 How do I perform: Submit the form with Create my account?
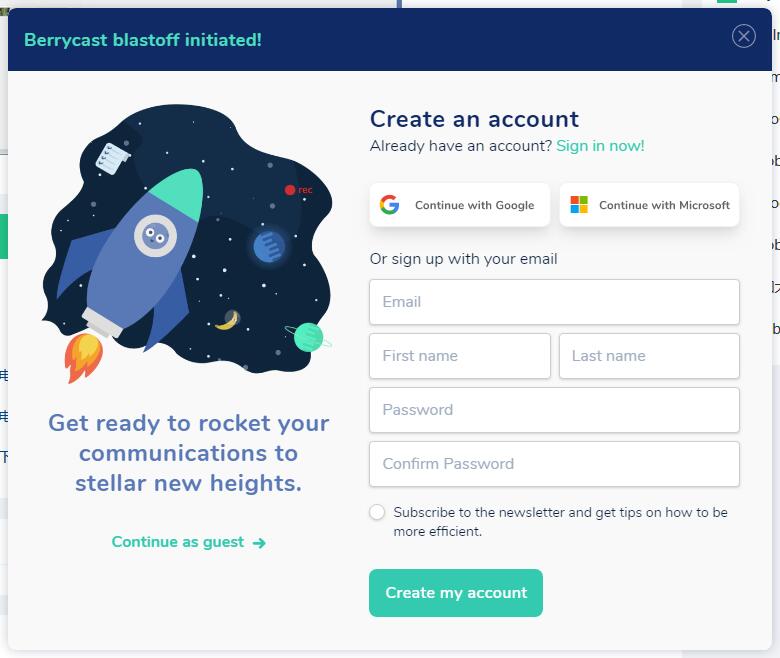[456, 593]
